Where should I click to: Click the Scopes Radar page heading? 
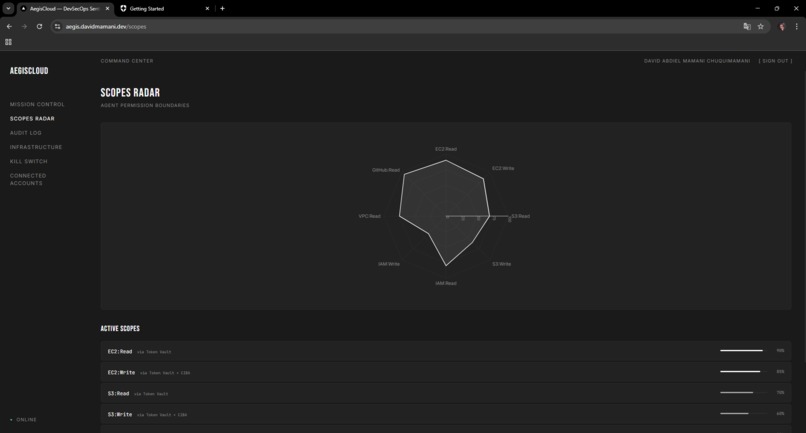coord(130,93)
